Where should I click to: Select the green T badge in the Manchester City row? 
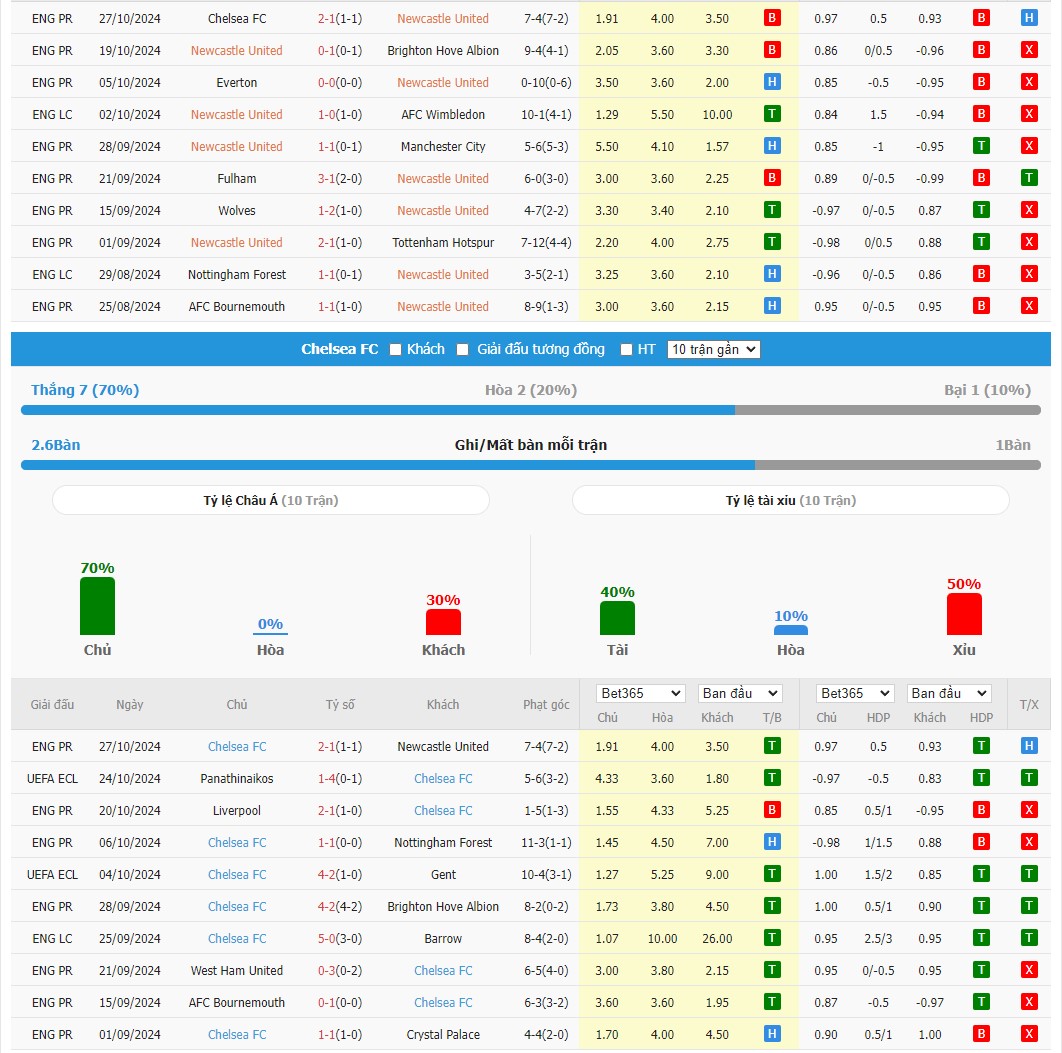(981, 146)
